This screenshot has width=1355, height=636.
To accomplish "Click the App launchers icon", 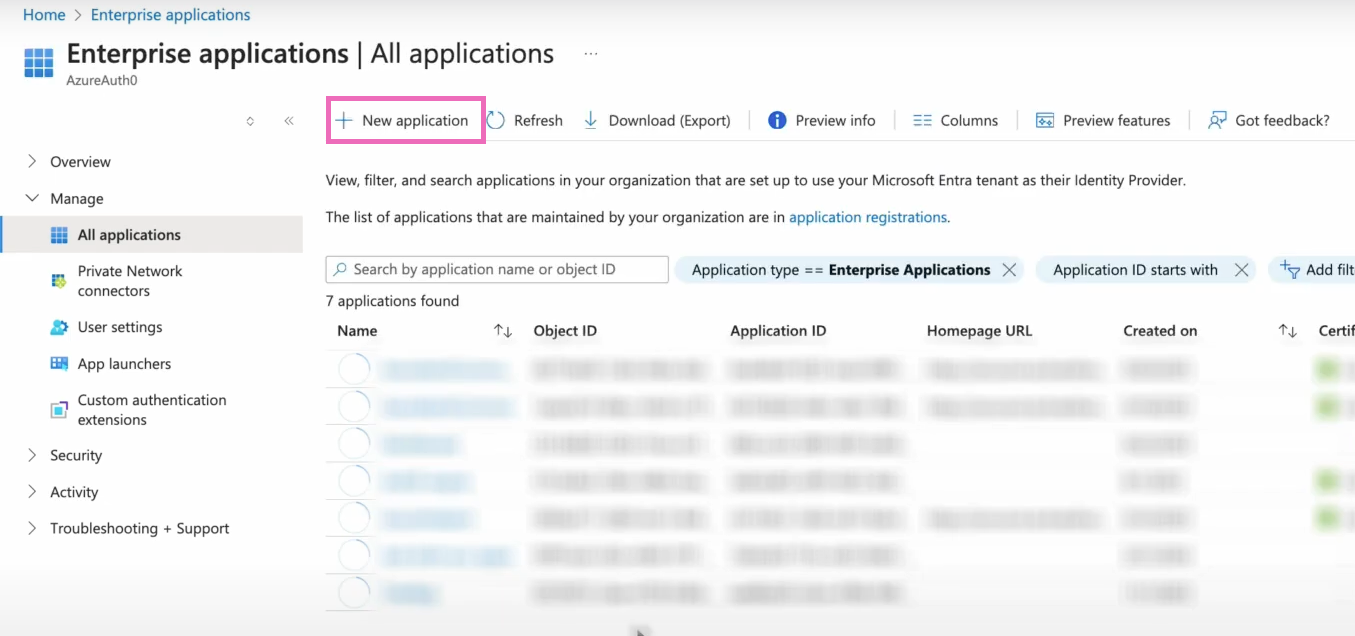I will pyautogui.click(x=59, y=364).
